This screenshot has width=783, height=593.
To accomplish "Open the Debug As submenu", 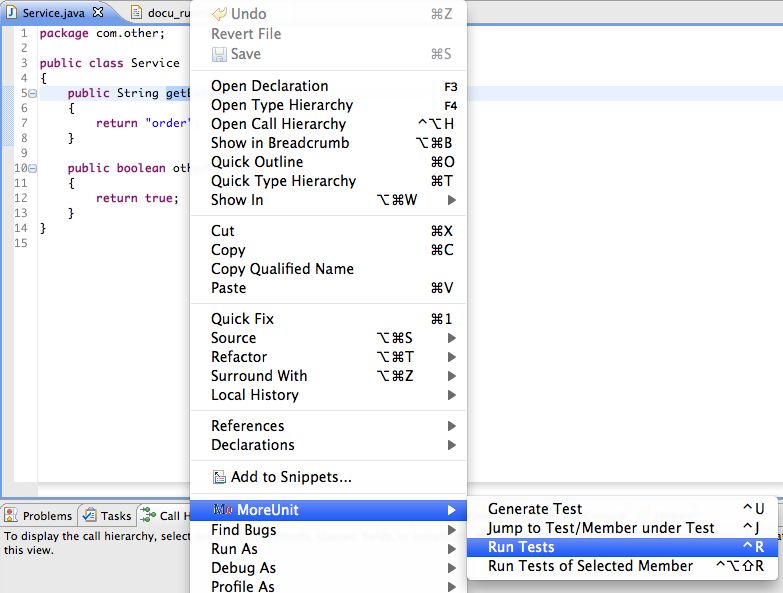I will click(x=329, y=568).
